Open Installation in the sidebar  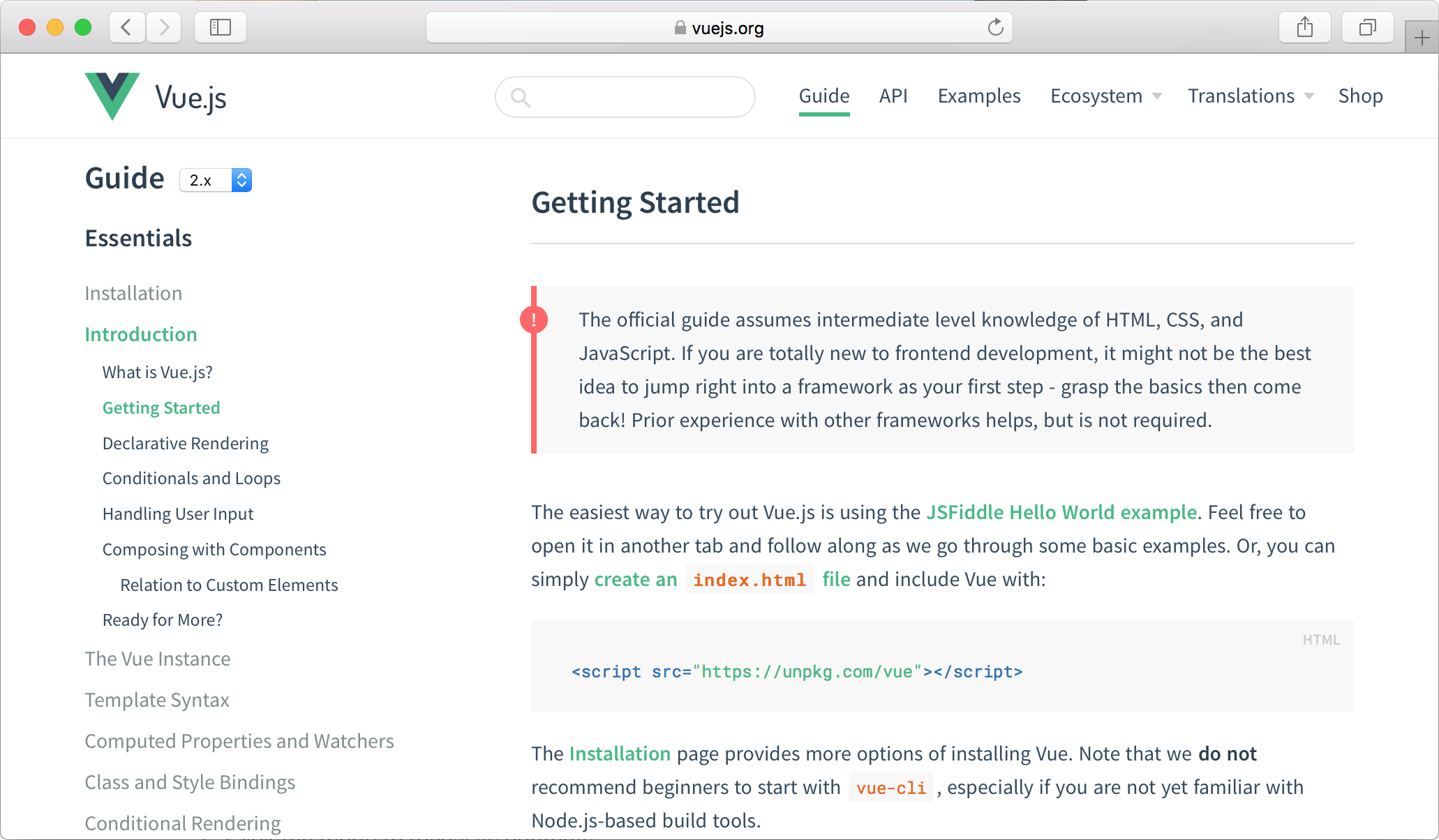tap(133, 293)
